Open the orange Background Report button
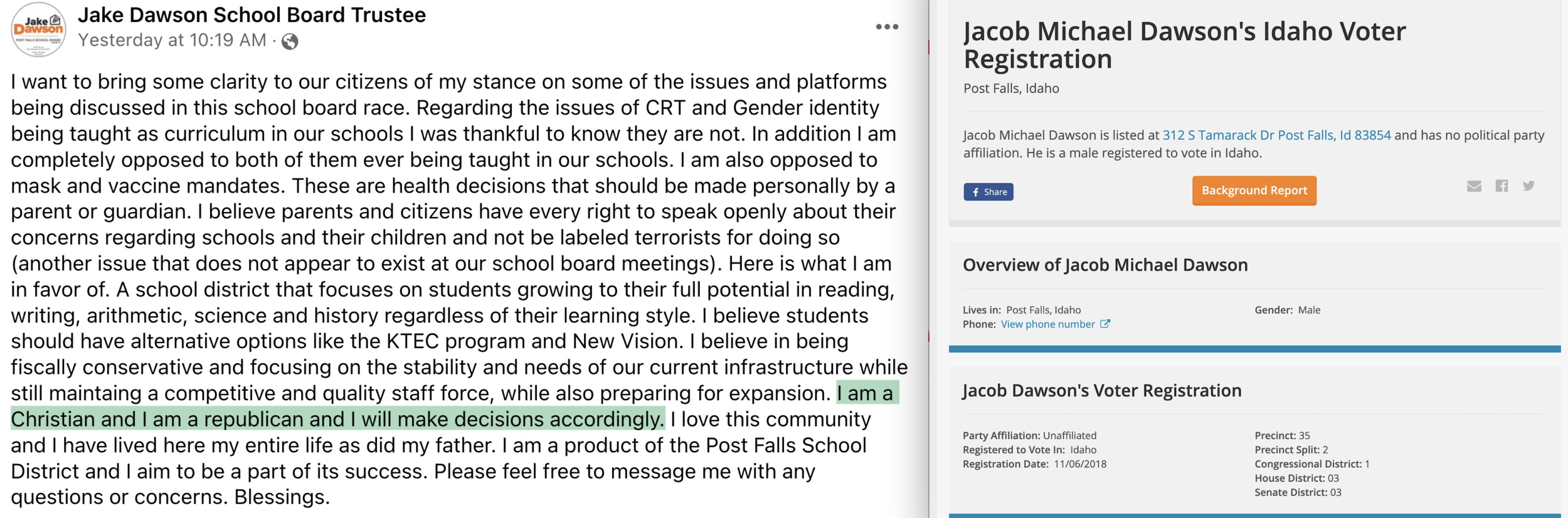 tap(1254, 191)
